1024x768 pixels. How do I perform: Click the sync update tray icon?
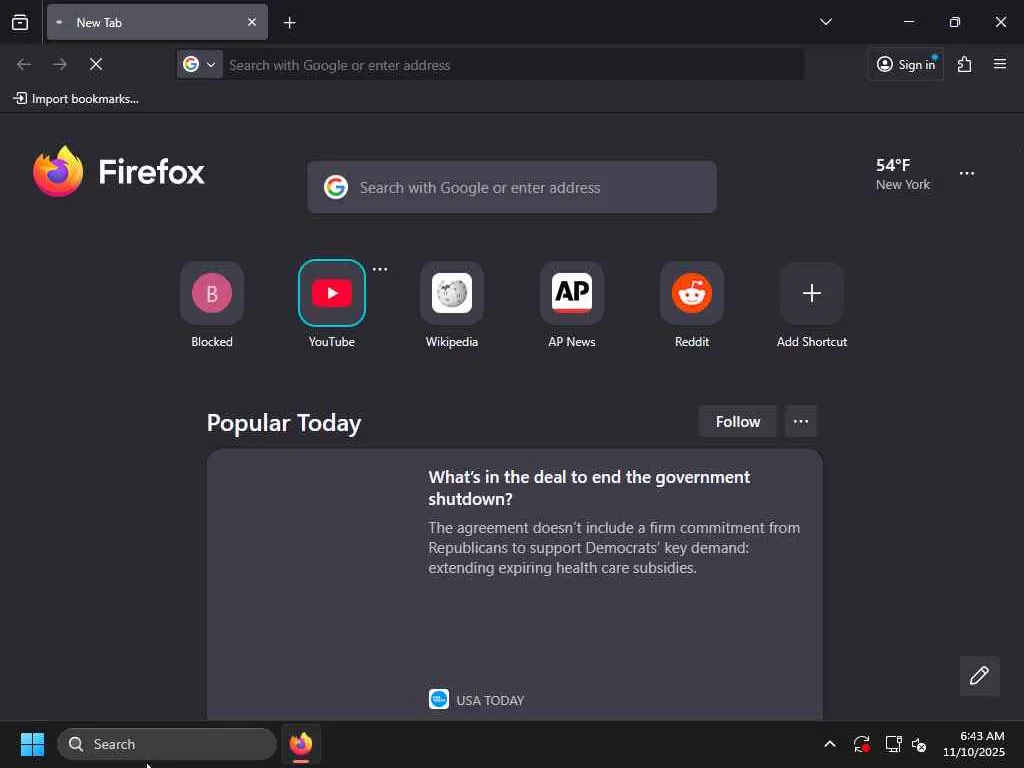point(861,744)
